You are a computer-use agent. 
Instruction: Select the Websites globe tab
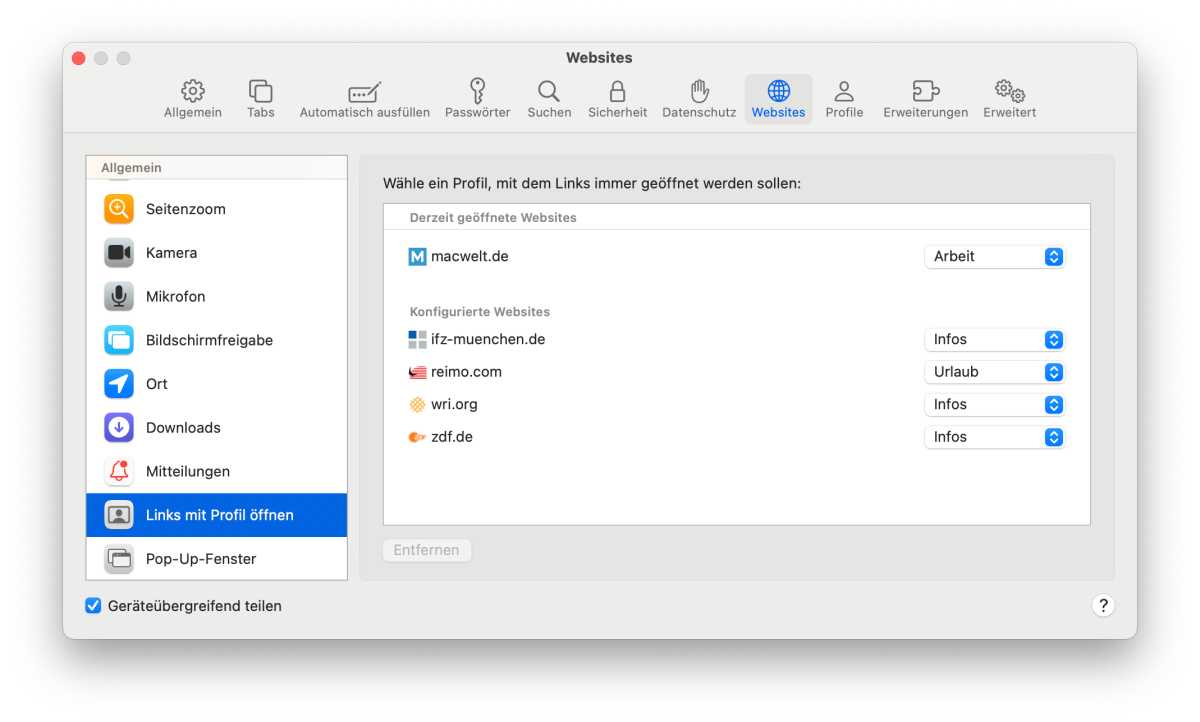[x=779, y=99]
